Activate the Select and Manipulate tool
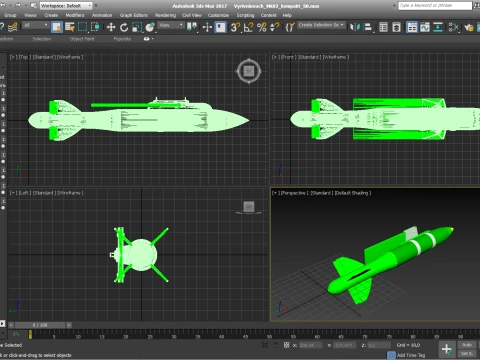This screenshot has width=480, height=360. (x=207, y=27)
